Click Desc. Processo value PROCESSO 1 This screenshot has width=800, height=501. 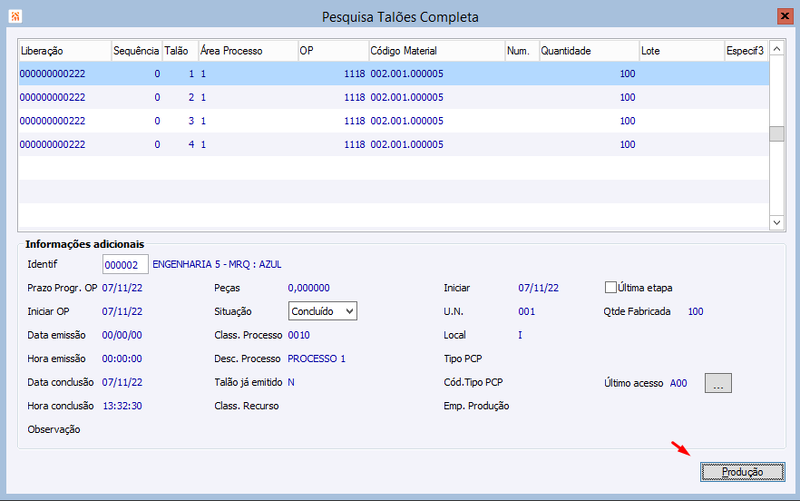pyautogui.click(x=316, y=359)
